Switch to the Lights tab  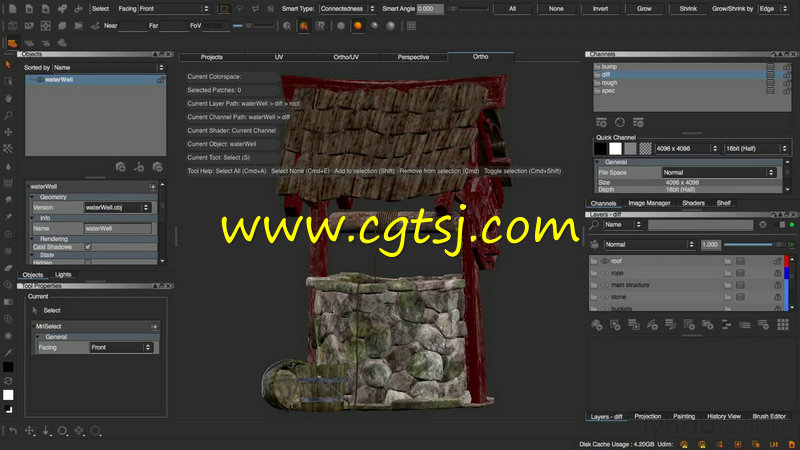(x=63, y=274)
